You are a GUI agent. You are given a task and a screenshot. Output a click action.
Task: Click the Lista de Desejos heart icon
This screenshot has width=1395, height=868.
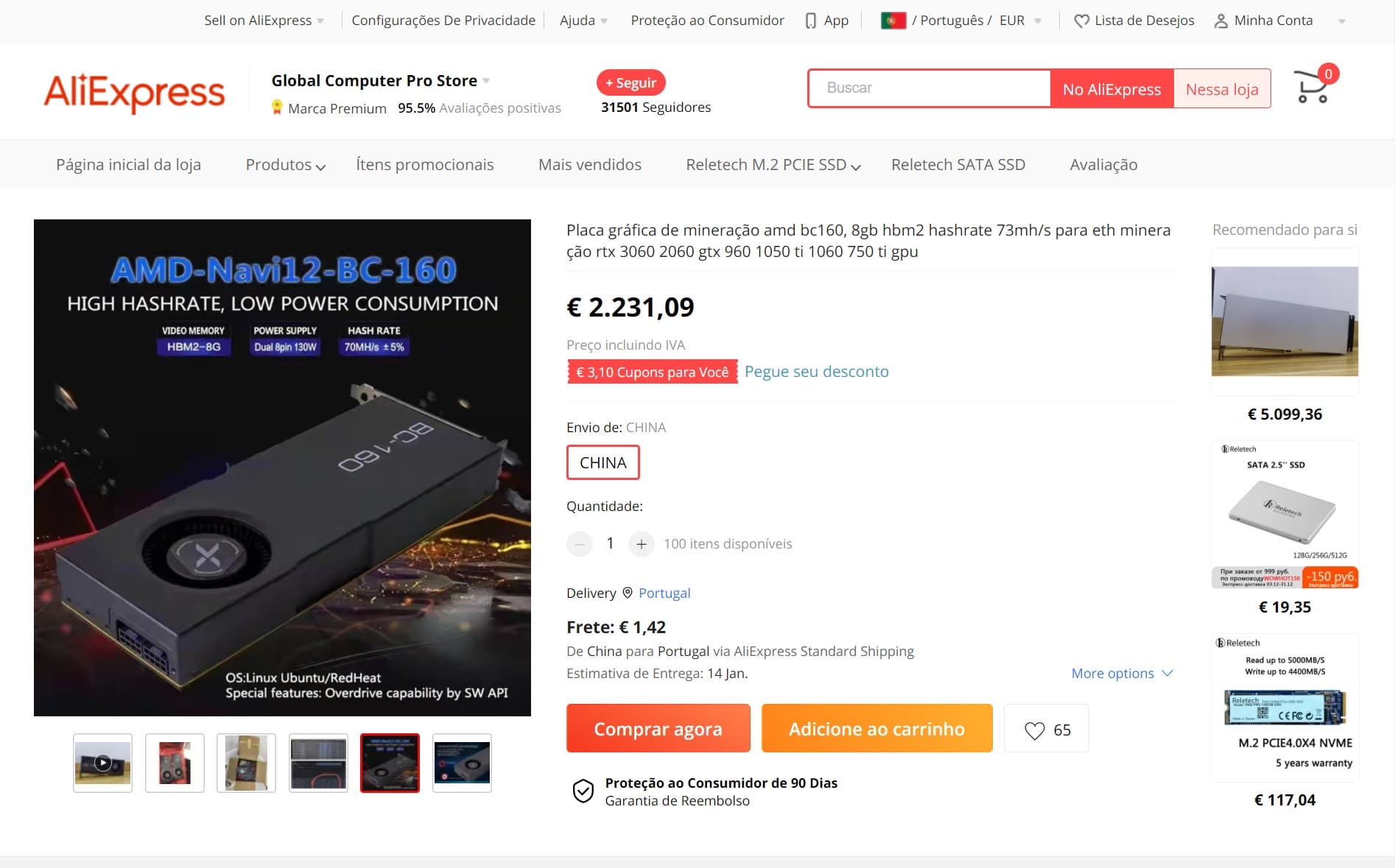pyautogui.click(x=1081, y=21)
